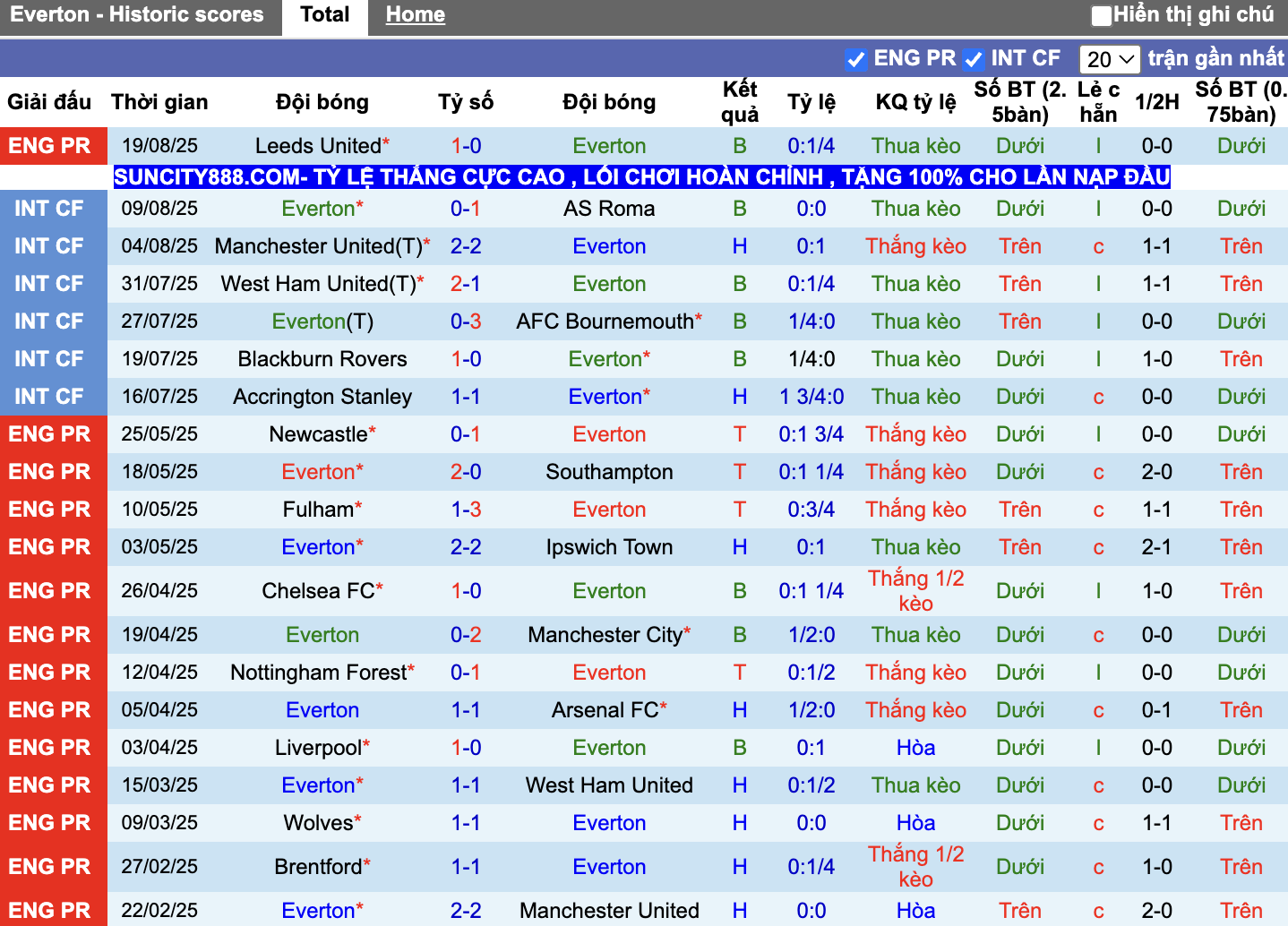Open Wolves team link

click(x=318, y=823)
